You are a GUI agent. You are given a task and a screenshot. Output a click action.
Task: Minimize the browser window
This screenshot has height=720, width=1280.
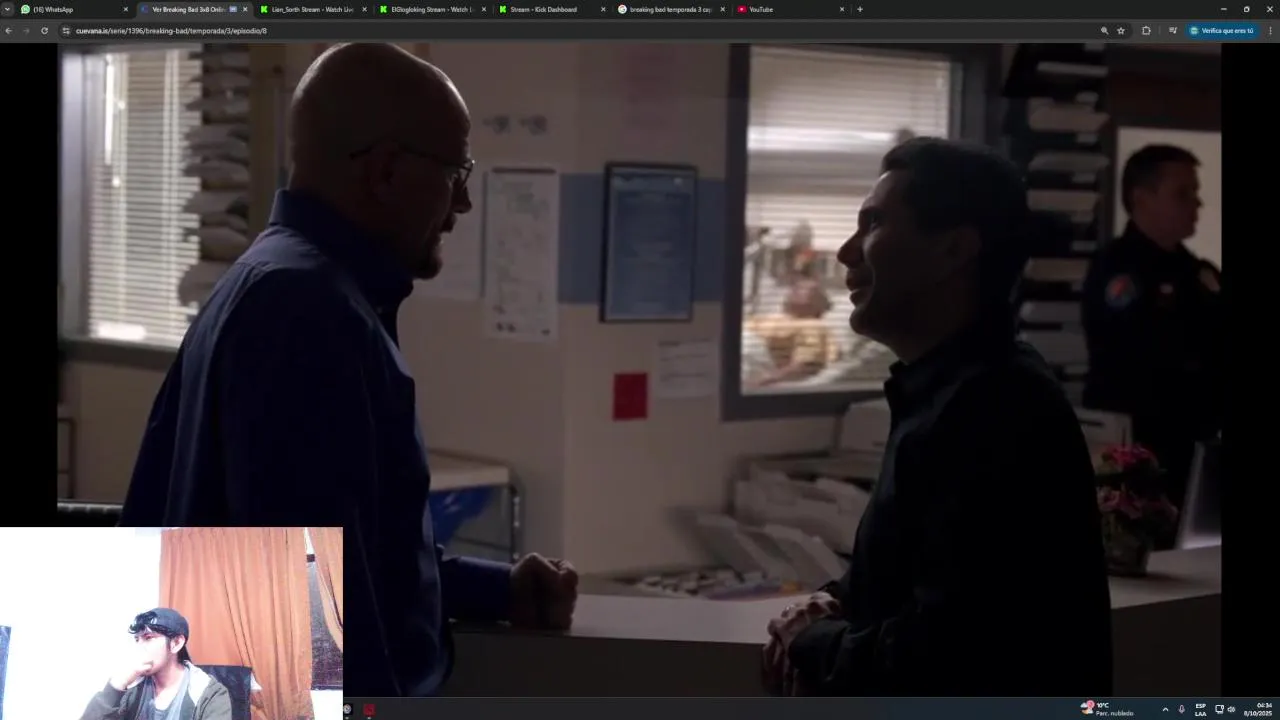1223,9
